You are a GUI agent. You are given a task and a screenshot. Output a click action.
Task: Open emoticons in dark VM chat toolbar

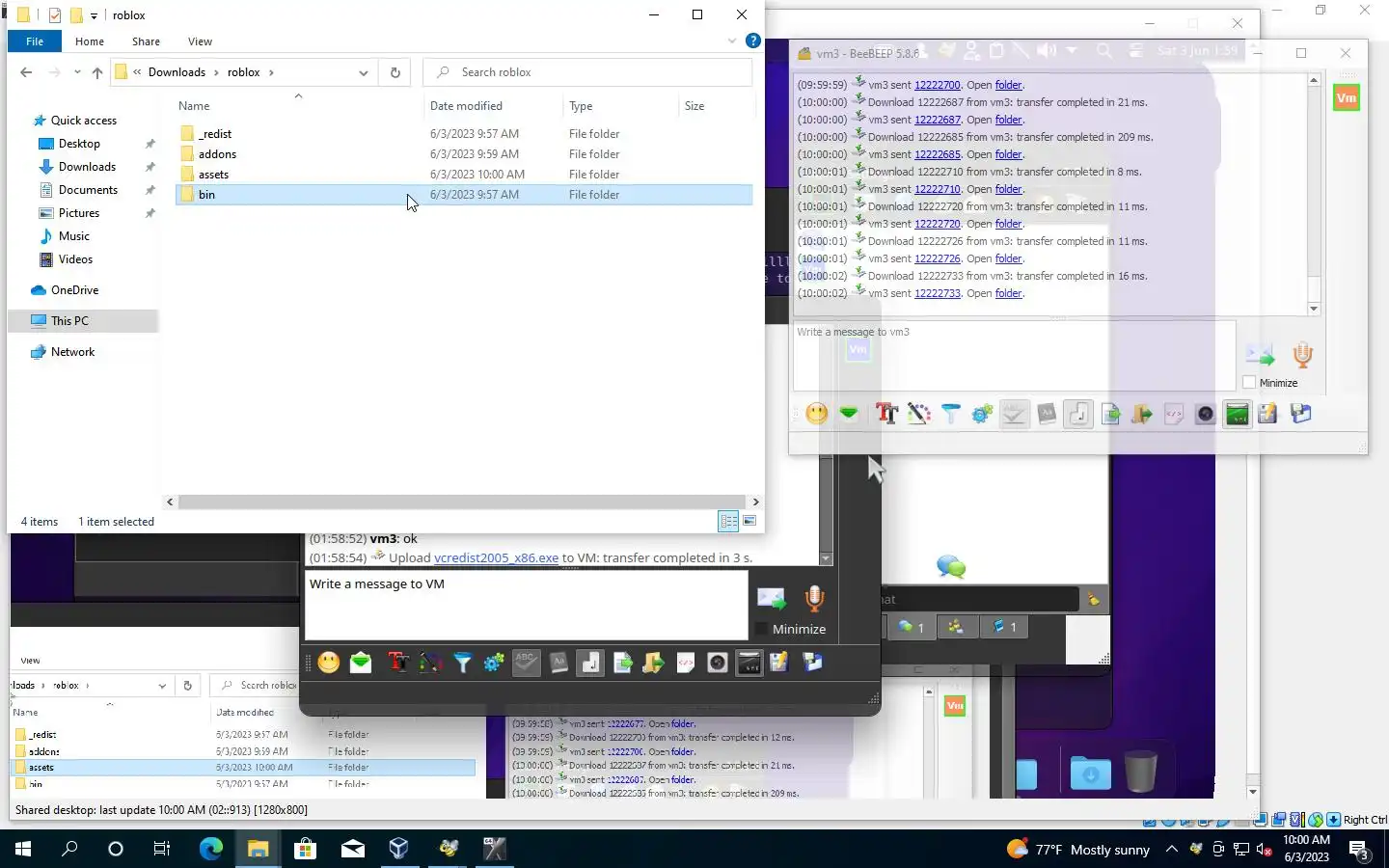329,663
